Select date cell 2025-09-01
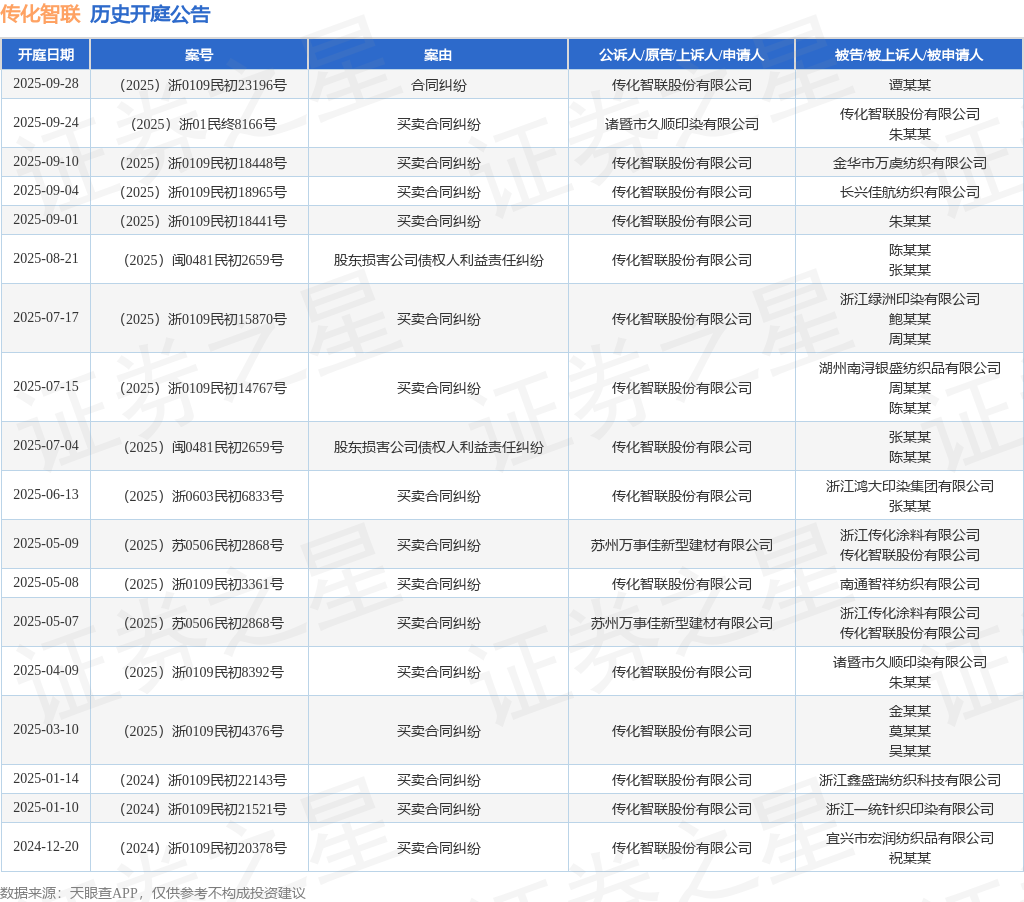 click(46, 219)
